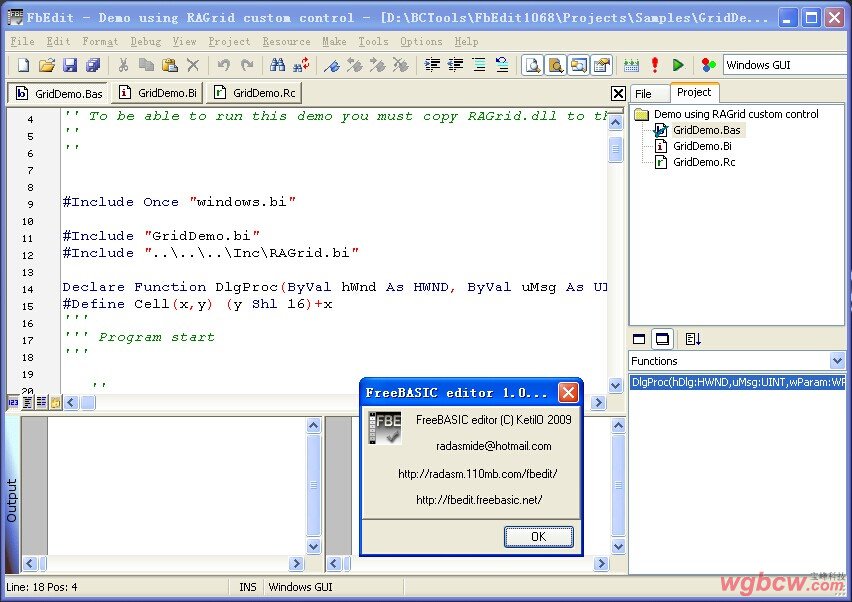Open the Format menu
The width and height of the screenshot is (852, 602).
(100, 41)
